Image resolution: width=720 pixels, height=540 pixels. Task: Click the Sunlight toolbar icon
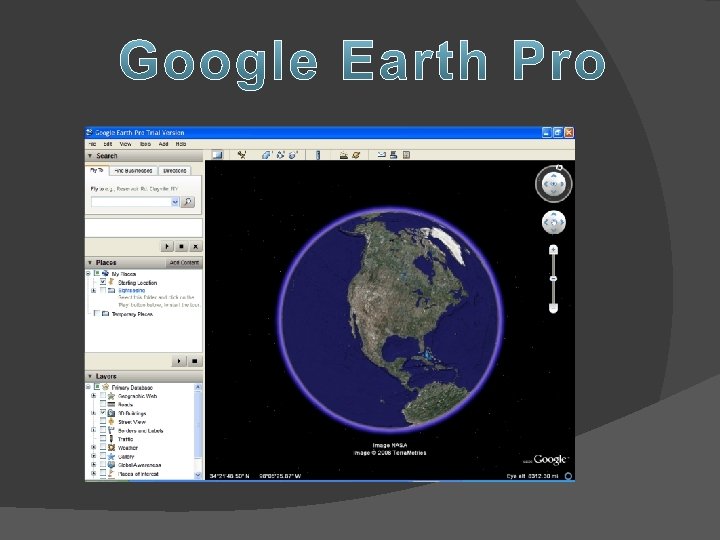[343, 155]
